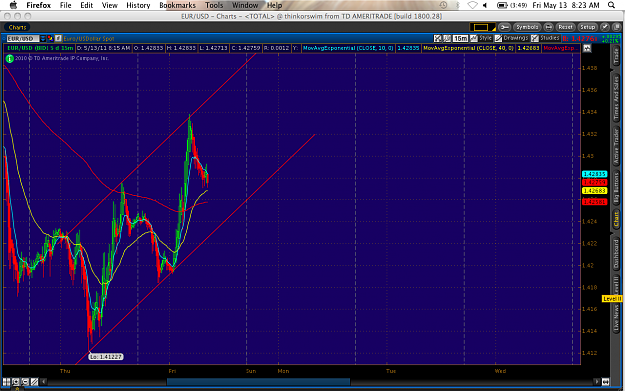Open the Edit menu
Viewport: 625px width, 391px height.
pos(86,5)
